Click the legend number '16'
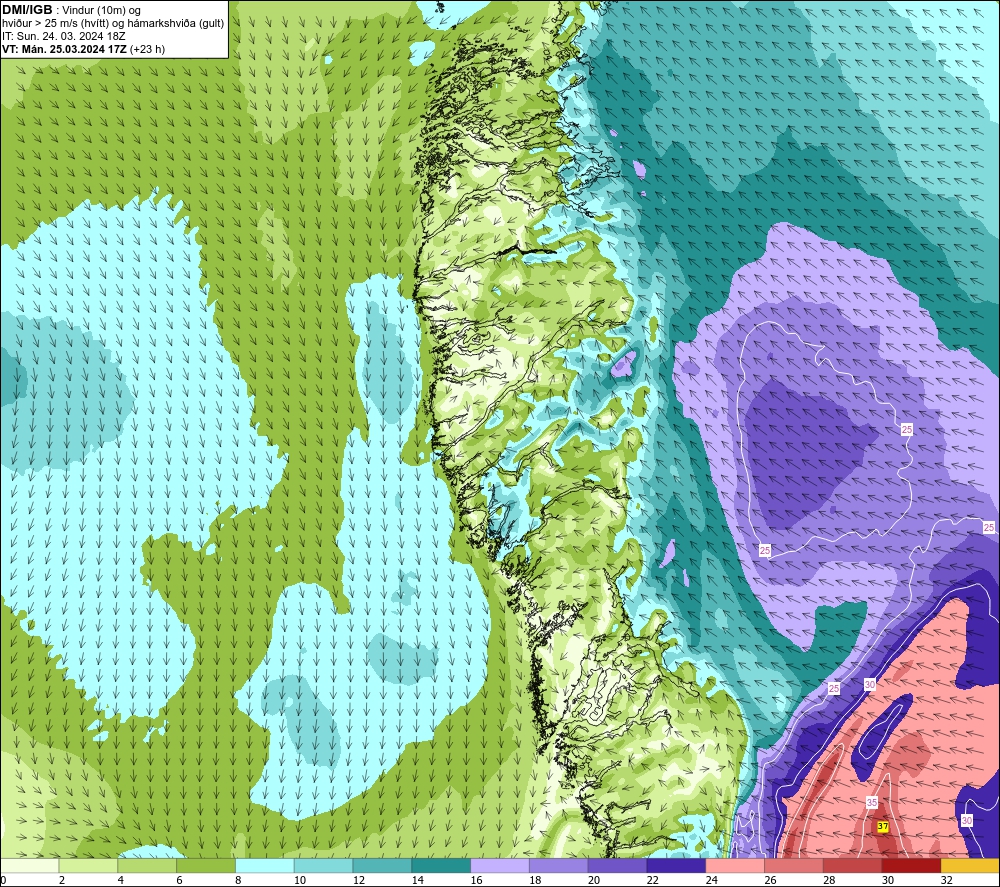1000x887 pixels. [476, 880]
